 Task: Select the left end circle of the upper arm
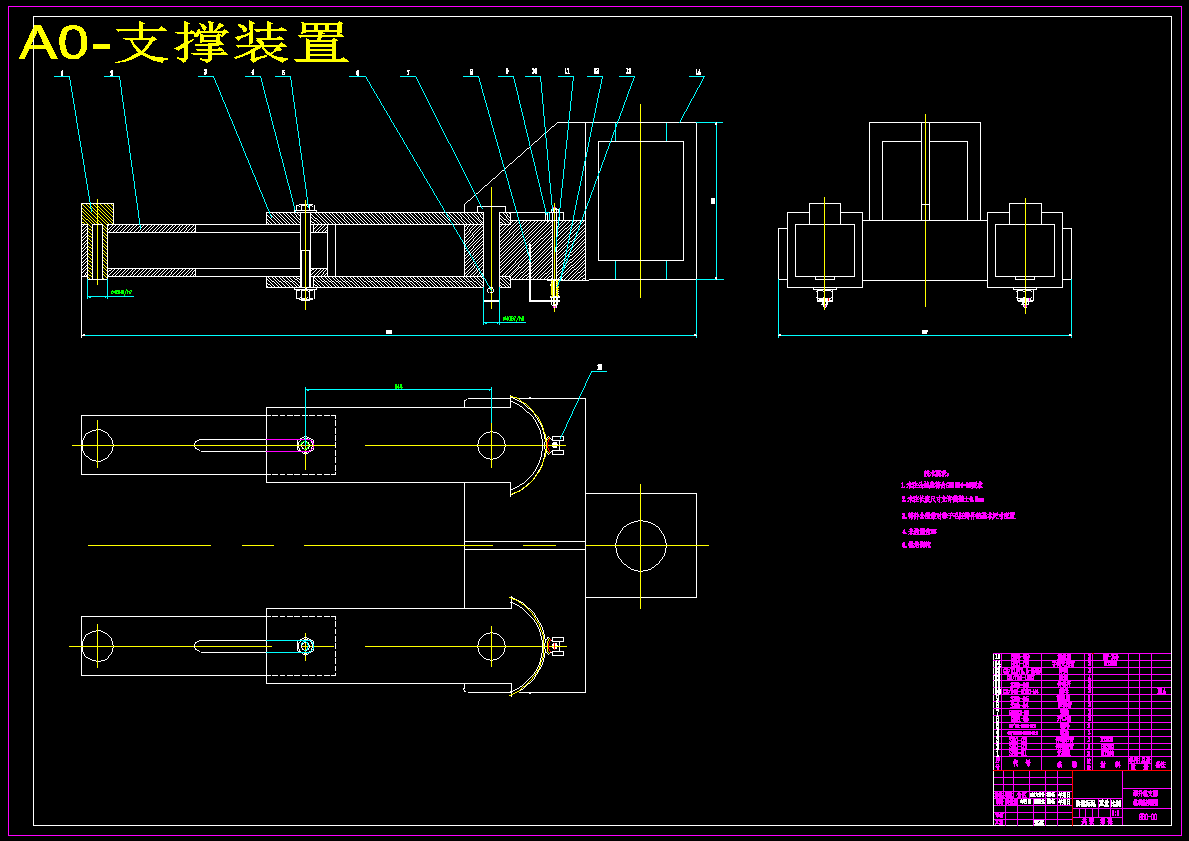click(x=98, y=445)
